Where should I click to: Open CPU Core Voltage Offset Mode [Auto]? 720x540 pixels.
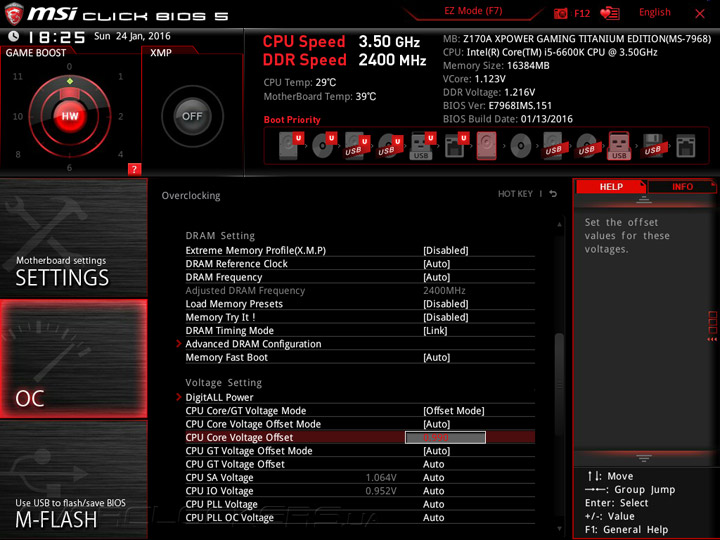coord(436,424)
